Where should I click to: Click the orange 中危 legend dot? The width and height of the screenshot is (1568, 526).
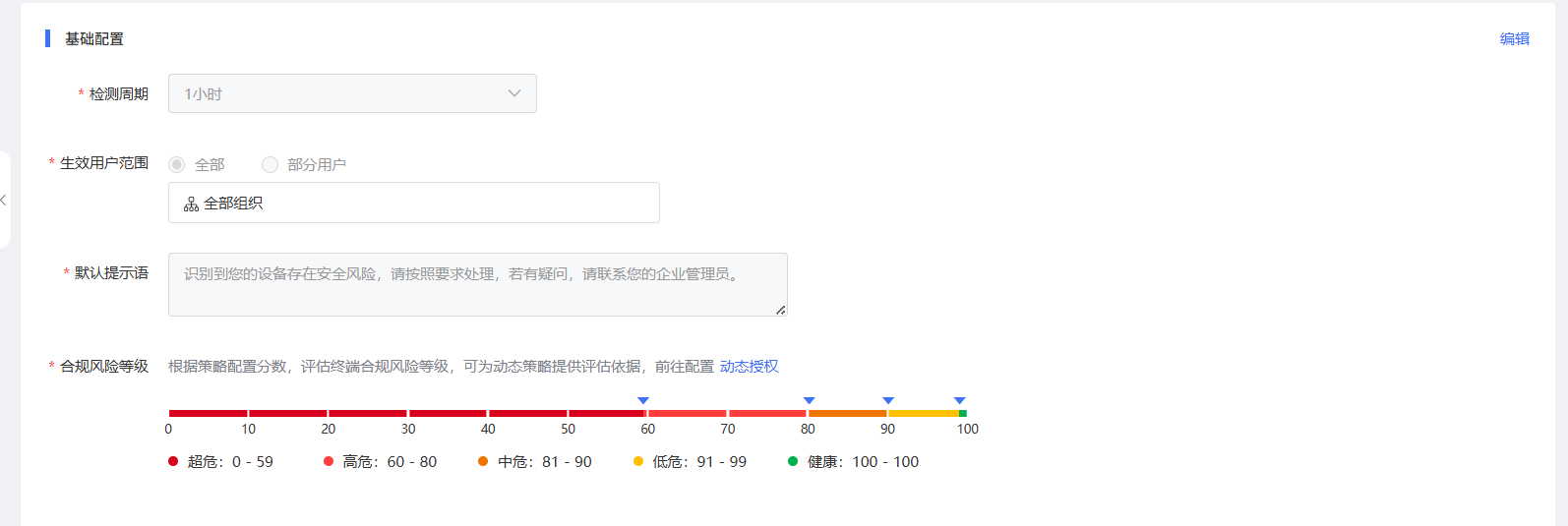pyautogui.click(x=483, y=461)
